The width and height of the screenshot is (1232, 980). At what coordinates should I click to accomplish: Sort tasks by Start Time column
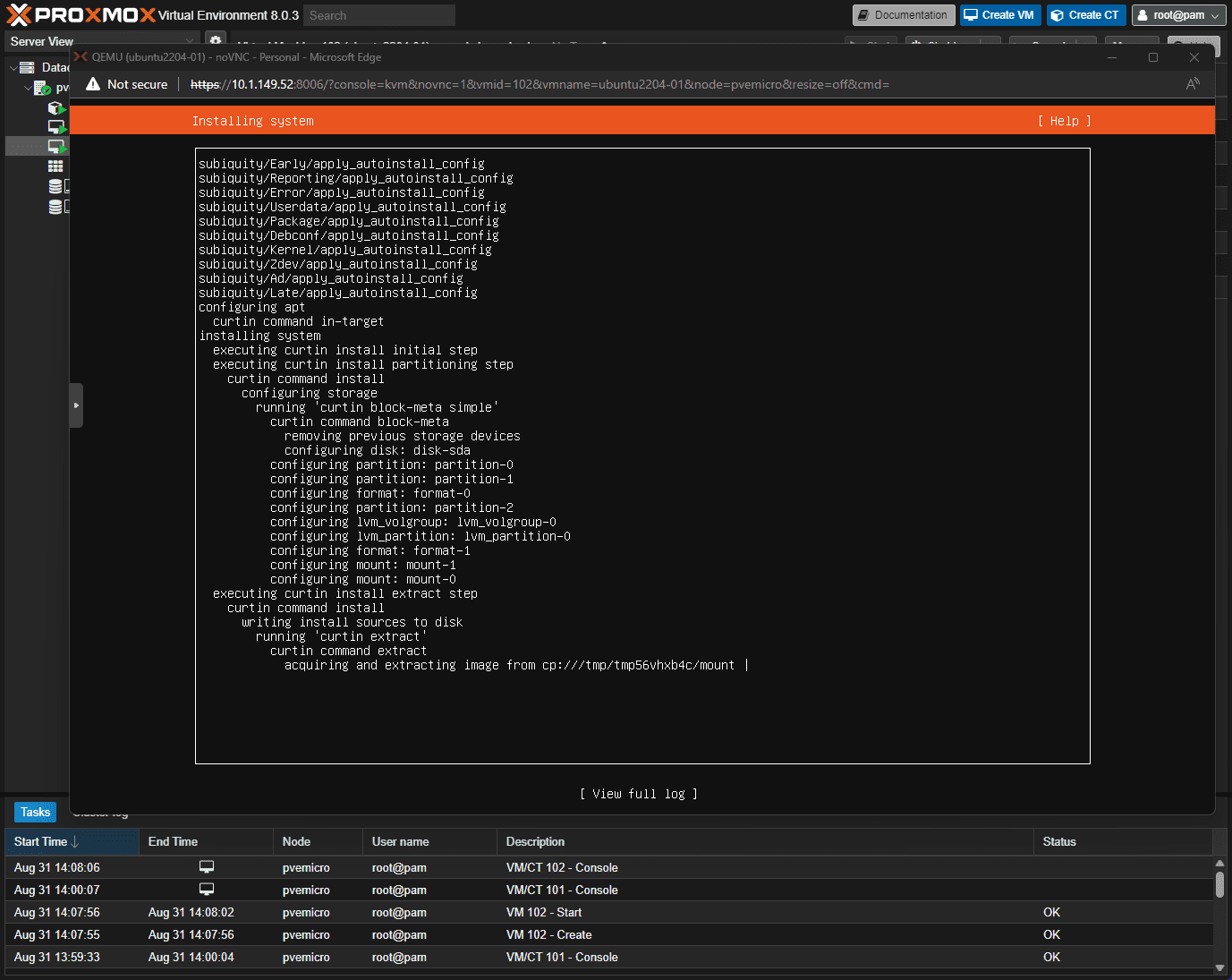pyautogui.click(x=47, y=841)
